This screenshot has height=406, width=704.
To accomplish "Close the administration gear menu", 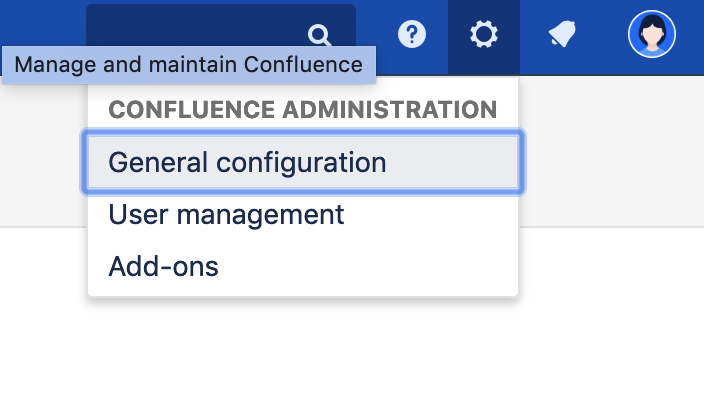I will click(x=484, y=36).
